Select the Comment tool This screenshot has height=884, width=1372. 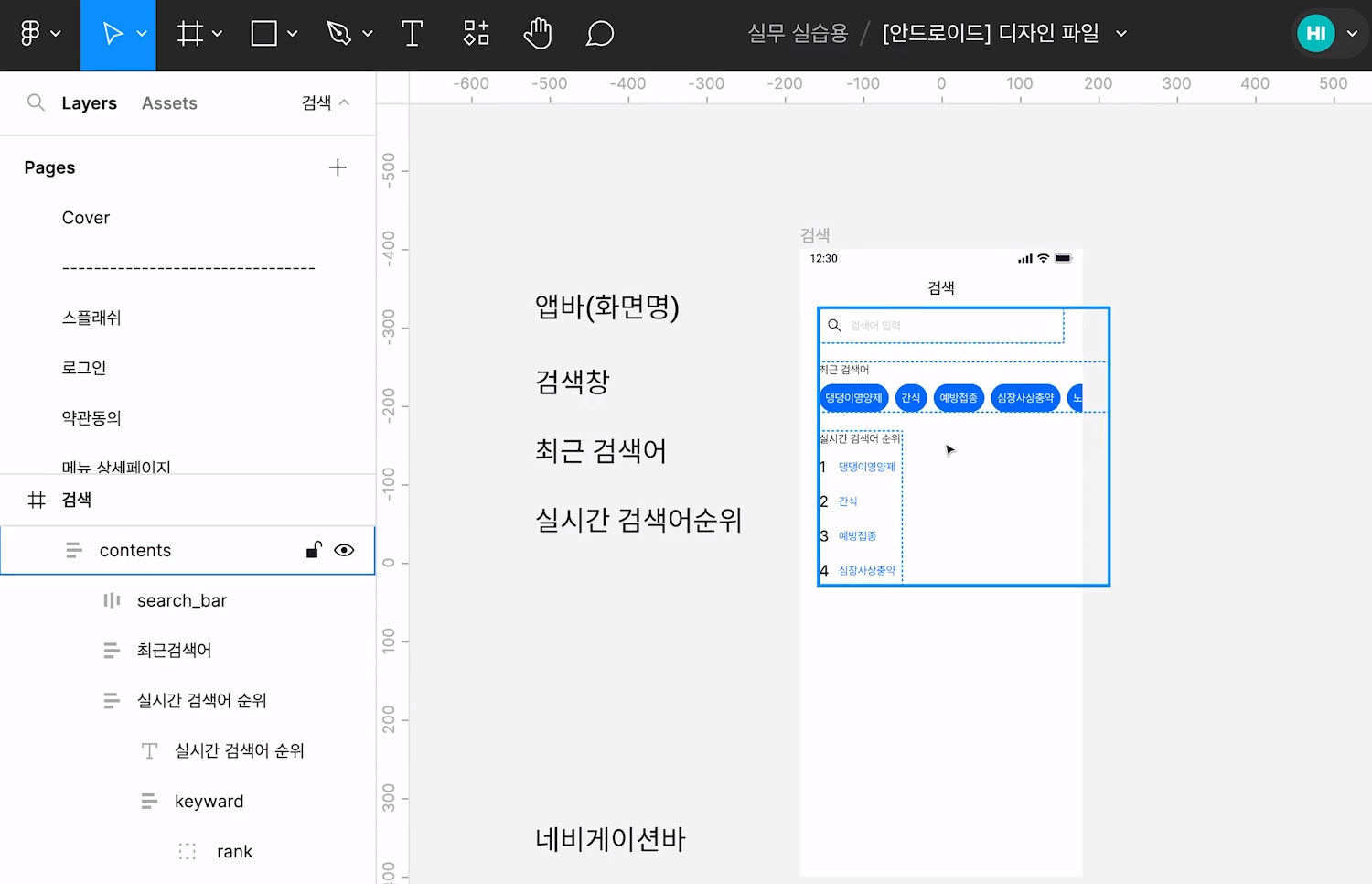(600, 34)
